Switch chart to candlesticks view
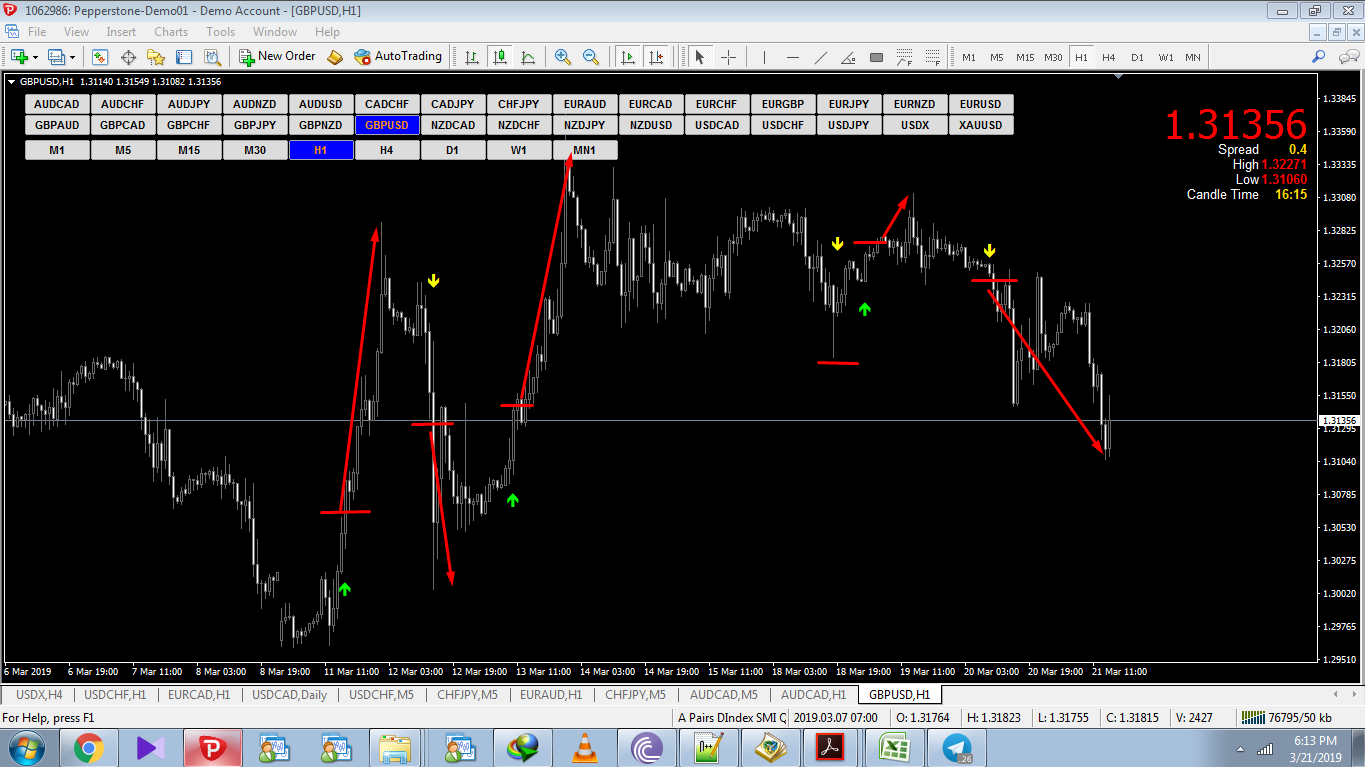 tap(499, 57)
